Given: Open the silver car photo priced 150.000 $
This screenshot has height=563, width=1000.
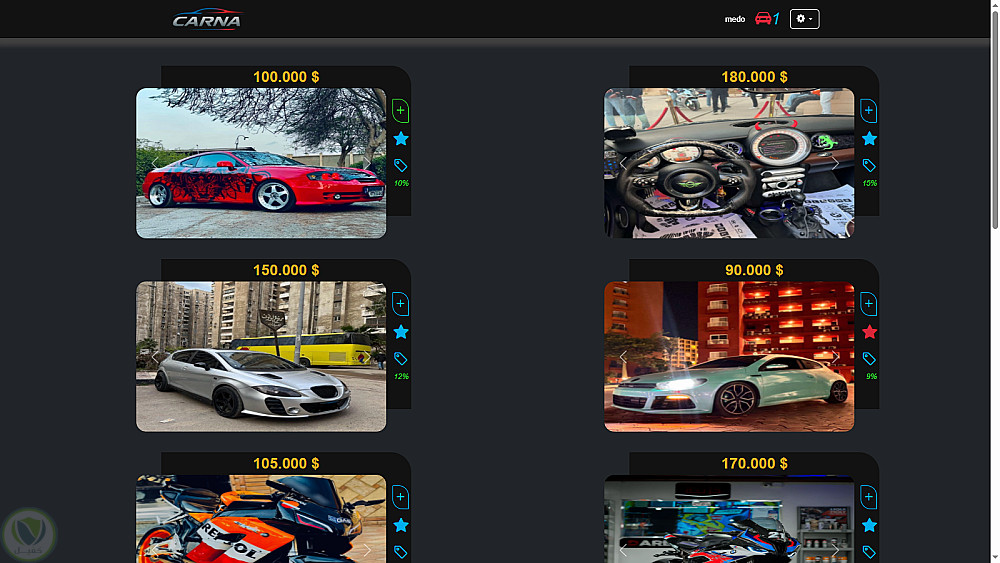Looking at the screenshot, I should [261, 357].
